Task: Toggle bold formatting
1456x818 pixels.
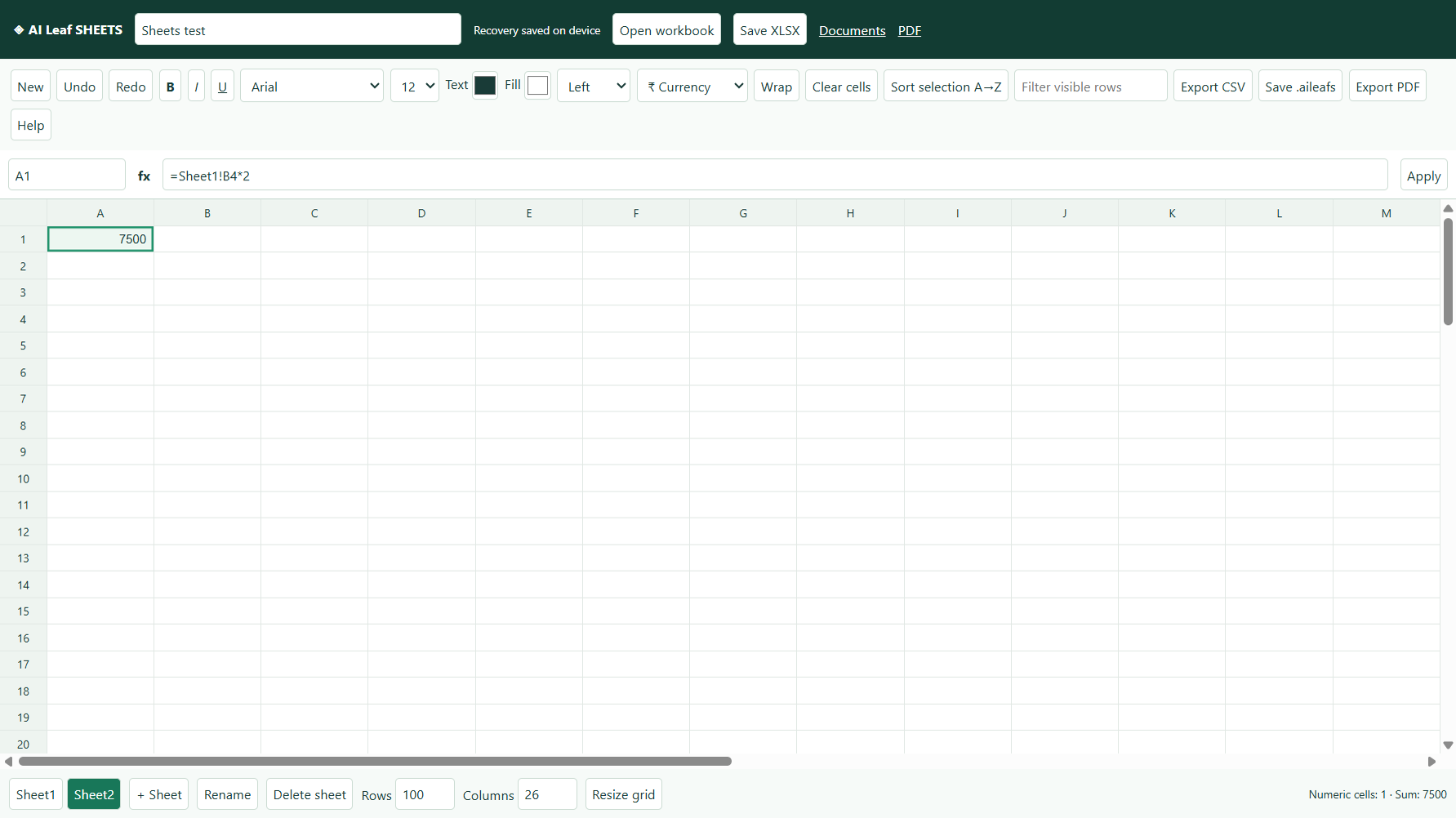Action: click(170, 86)
